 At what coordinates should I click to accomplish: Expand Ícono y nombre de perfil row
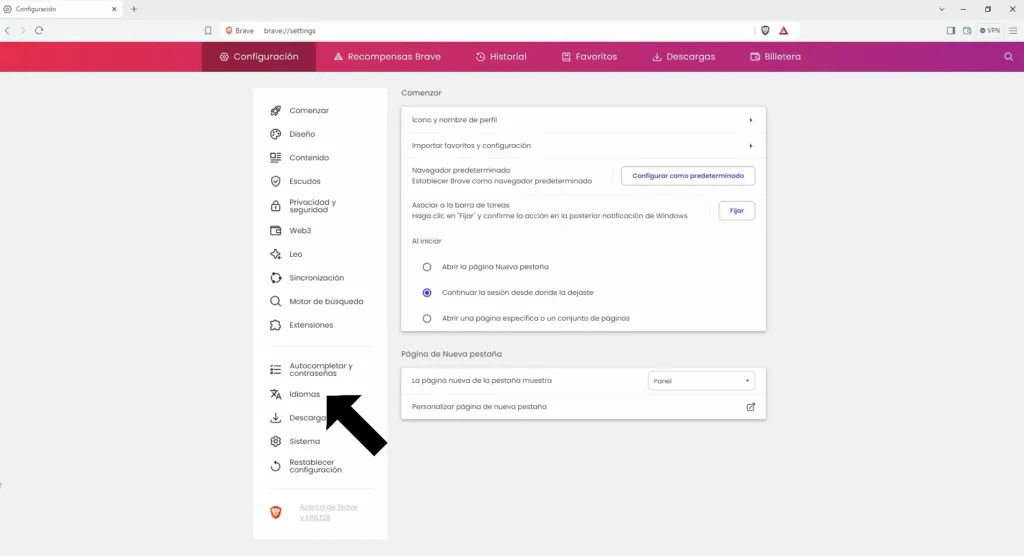(583, 120)
